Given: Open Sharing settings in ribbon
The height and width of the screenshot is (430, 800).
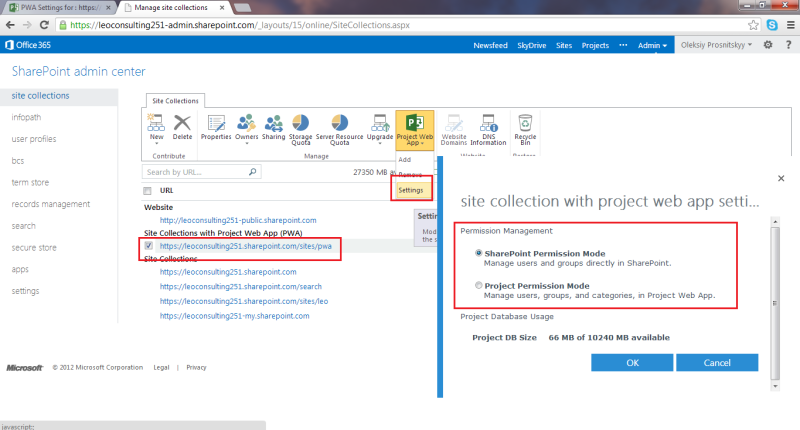Looking at the screenshot, I should pos(273,127).
